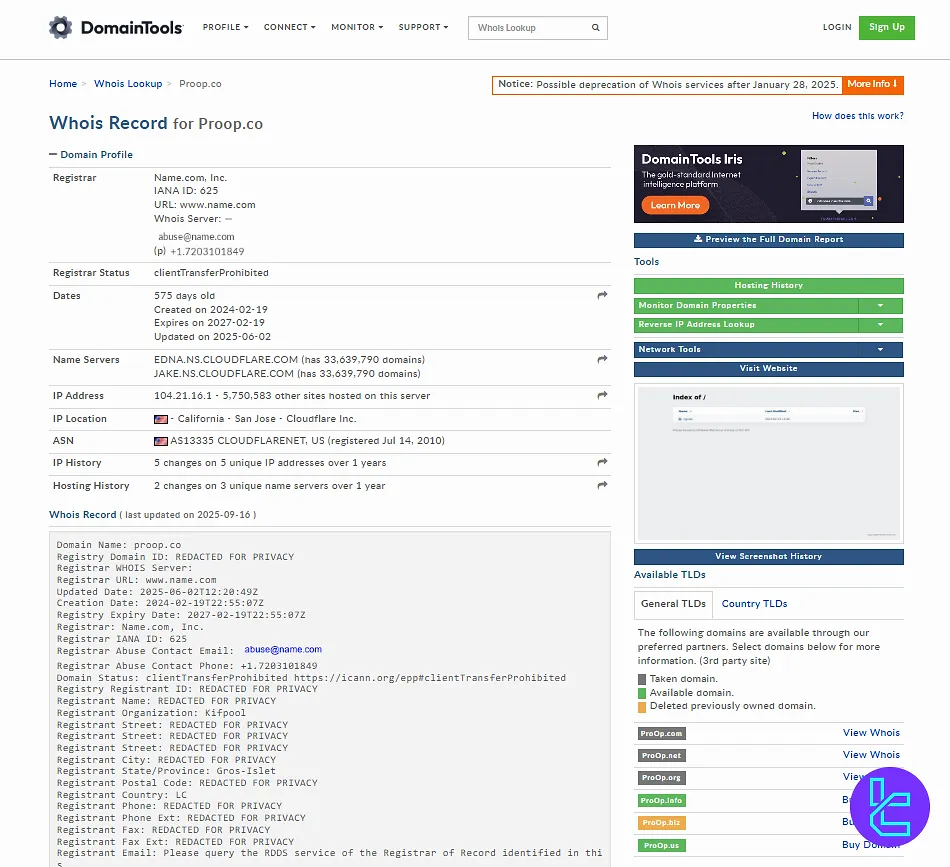Open the Network Tools dropdown

pyautogui.click(x=880, y=350)
